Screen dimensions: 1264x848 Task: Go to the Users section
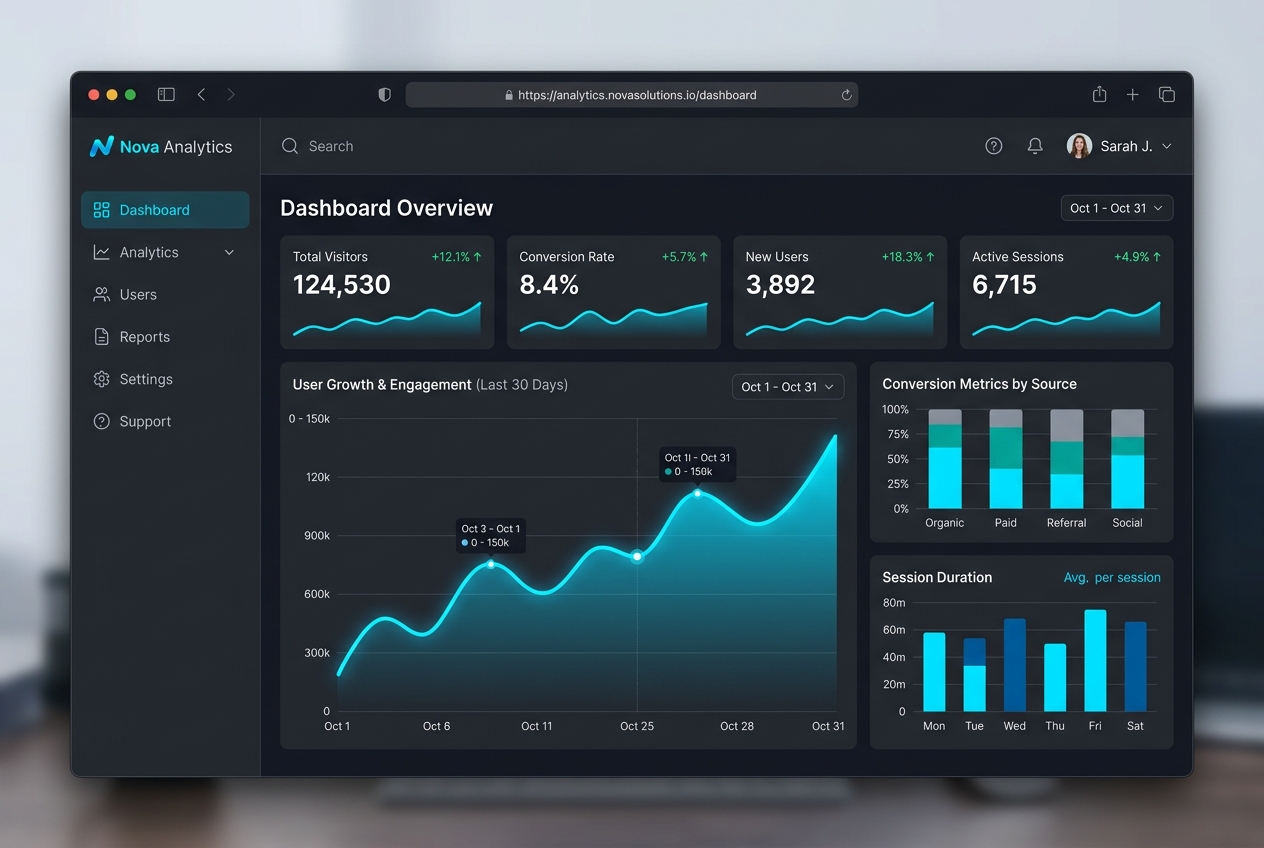165,294
